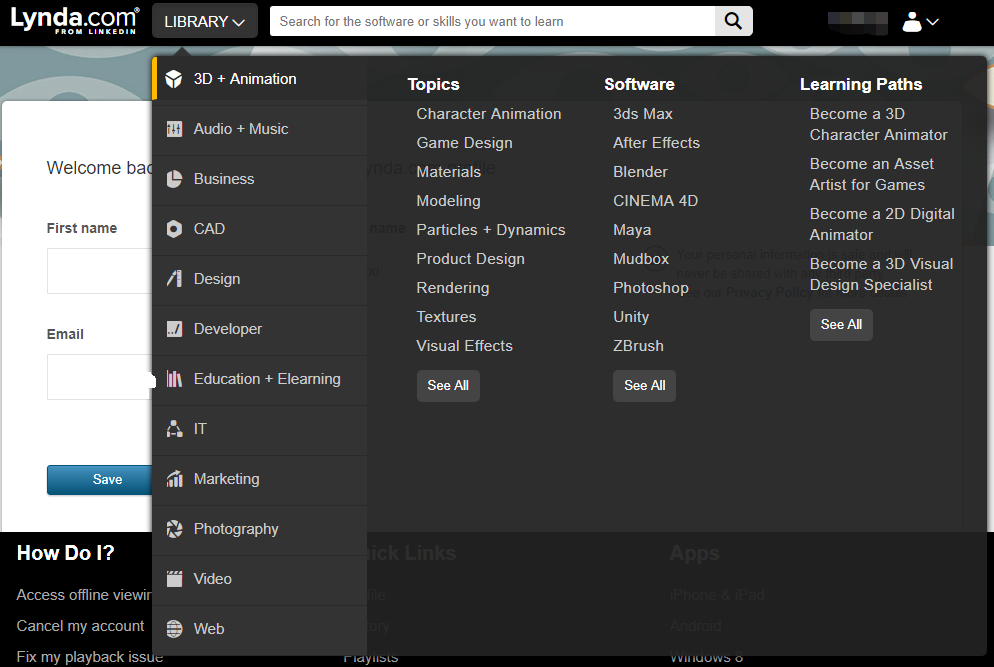The width and height of the screenshot is (994, 667).
Task: Open the Textures topic
Action: [x=446, y=317]
